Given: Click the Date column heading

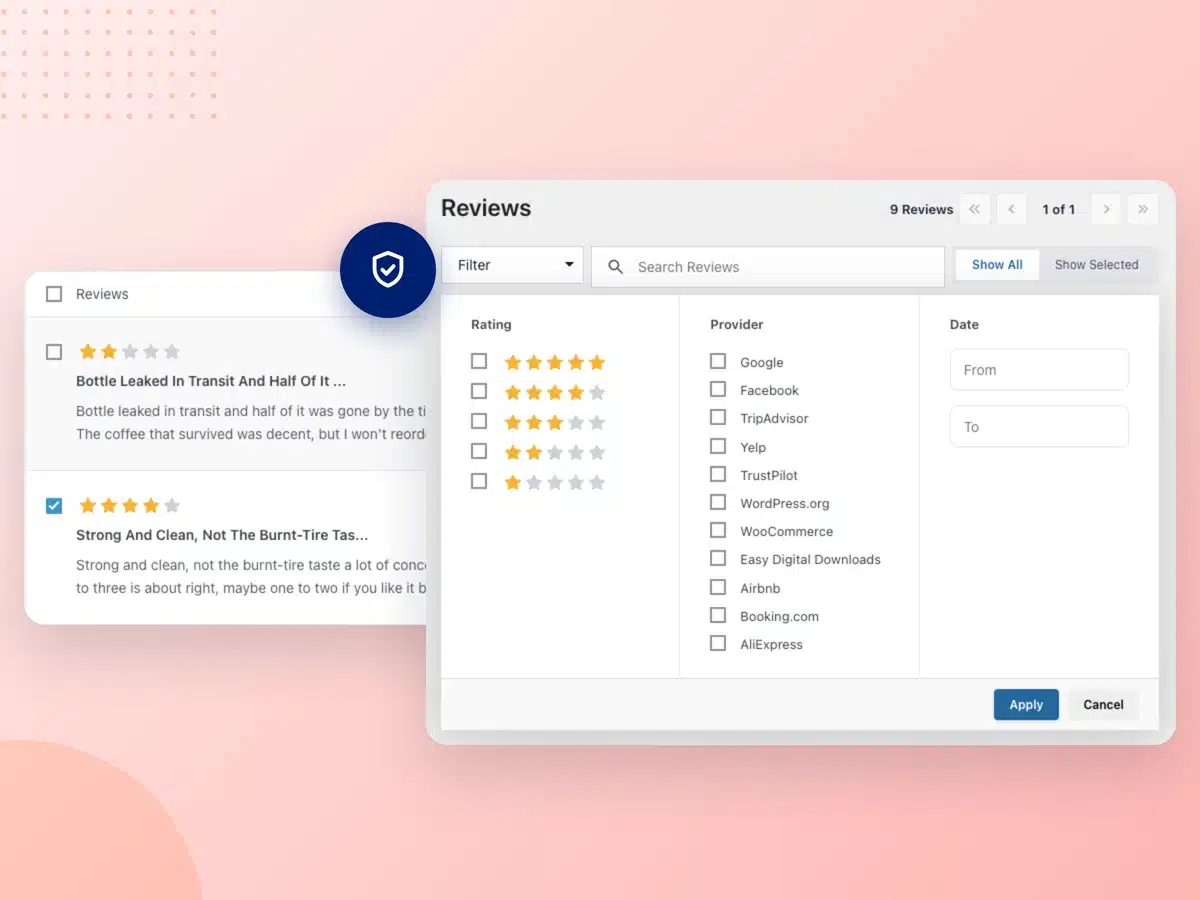Looking at the screenshot, I should (x=964, y=325).
